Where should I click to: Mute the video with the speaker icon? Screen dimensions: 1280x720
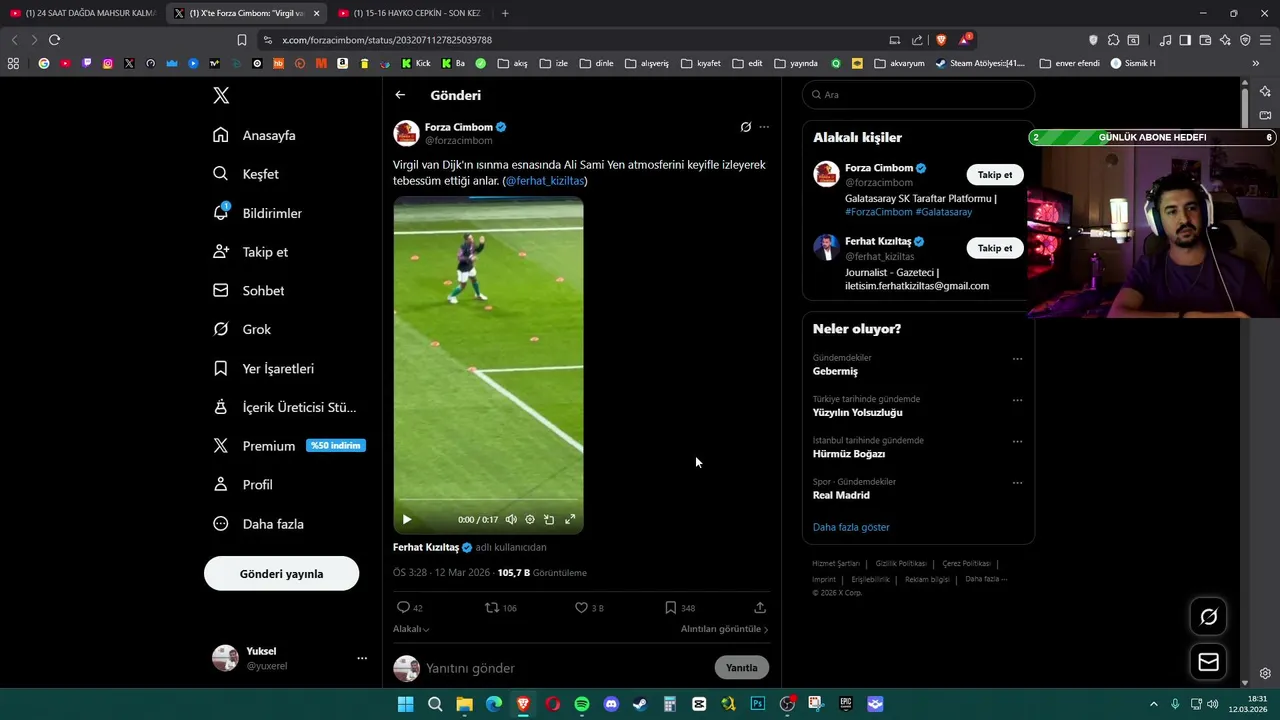511,519
